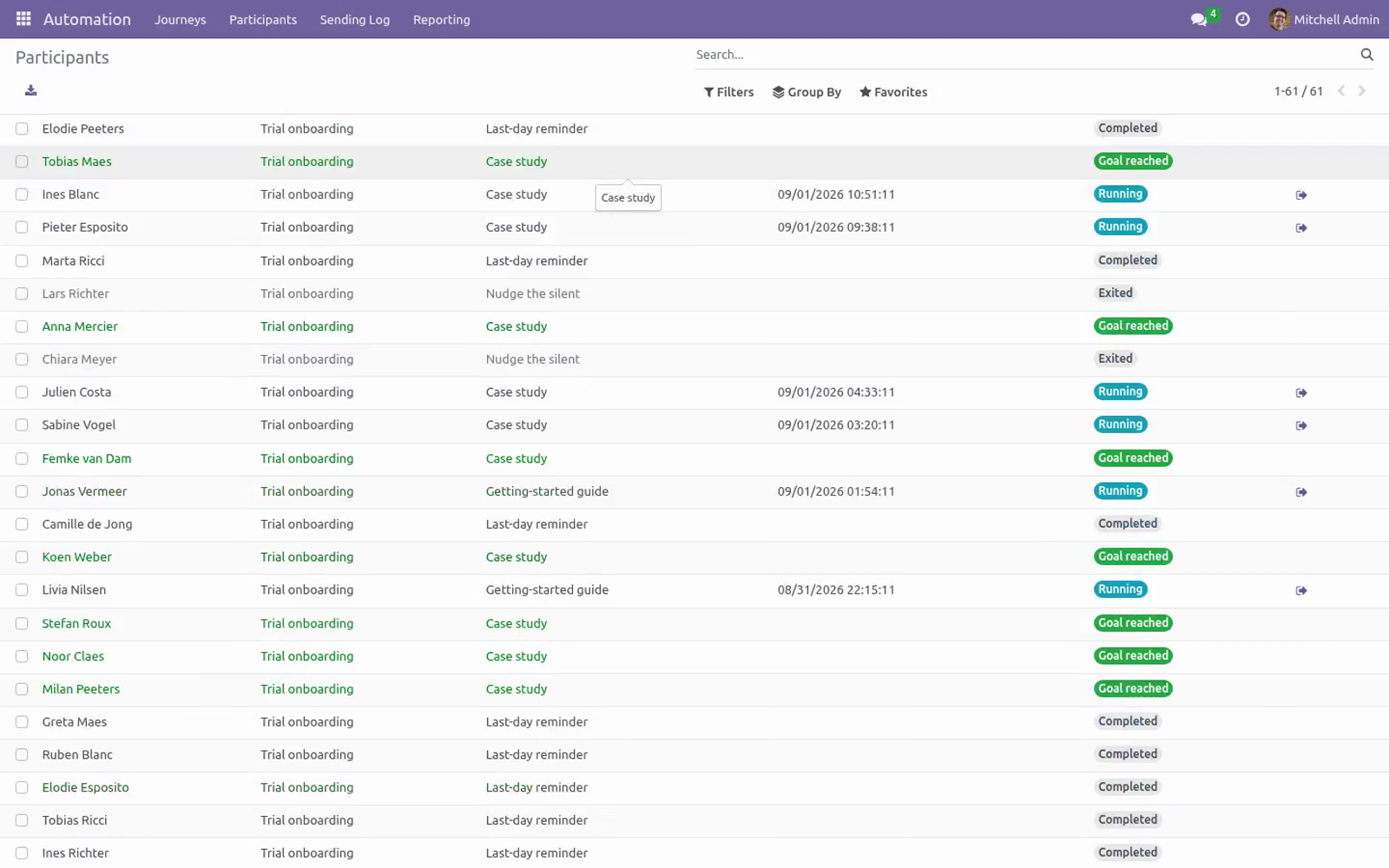Tick the Ines Blanc row checkbox
The width and height of the screenshot is (1389, 868).
(22, 194)
